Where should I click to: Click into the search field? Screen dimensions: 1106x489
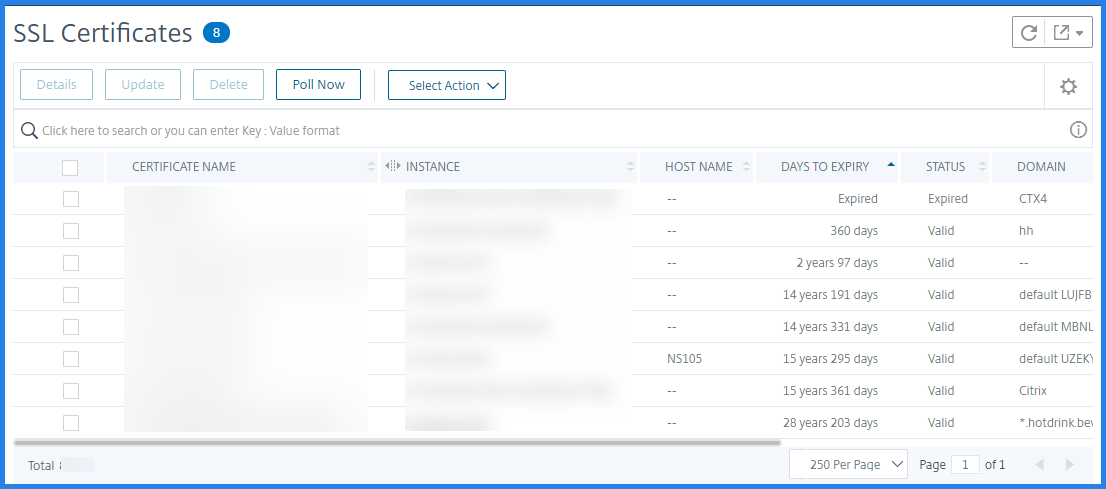click(552, 131)
